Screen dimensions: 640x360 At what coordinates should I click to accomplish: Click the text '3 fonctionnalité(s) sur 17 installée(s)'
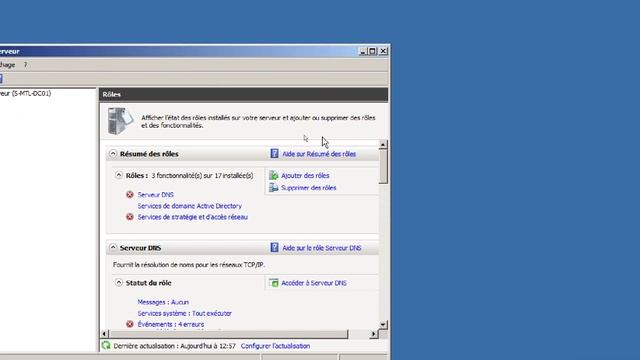(202, 176)
